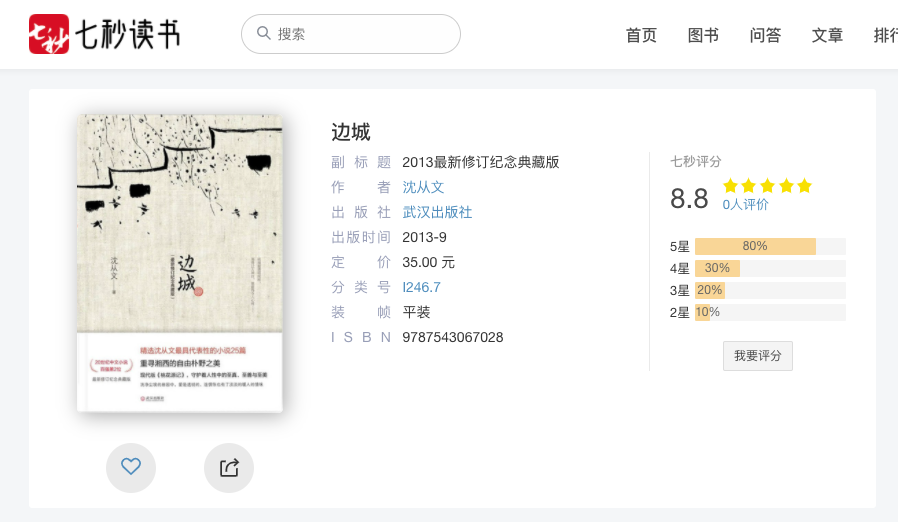Click the 2星 10% rating bar

pos(770,312)
